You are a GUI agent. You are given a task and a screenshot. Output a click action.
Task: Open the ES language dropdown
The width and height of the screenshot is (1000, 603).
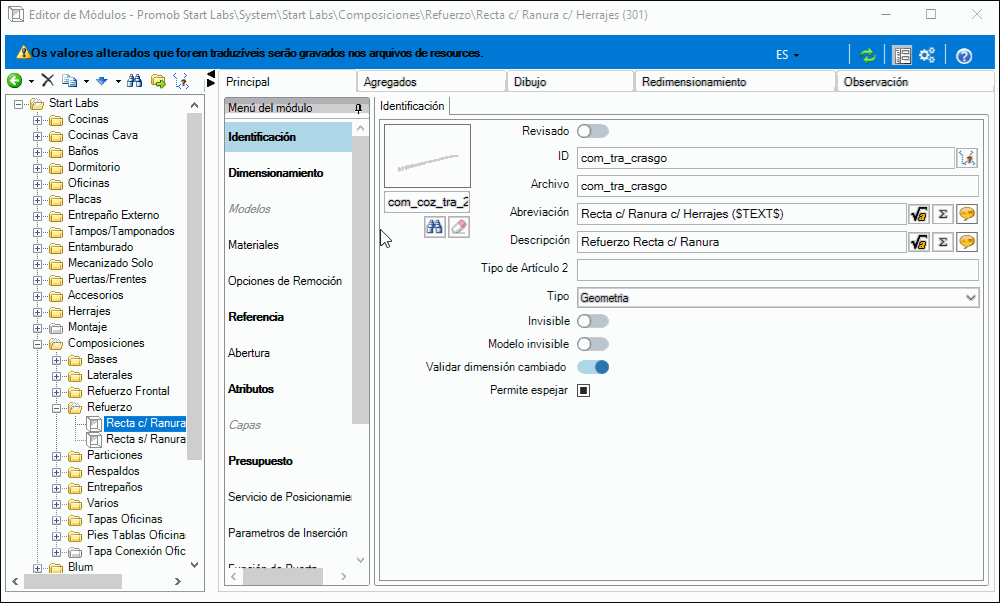coord(787,55)
